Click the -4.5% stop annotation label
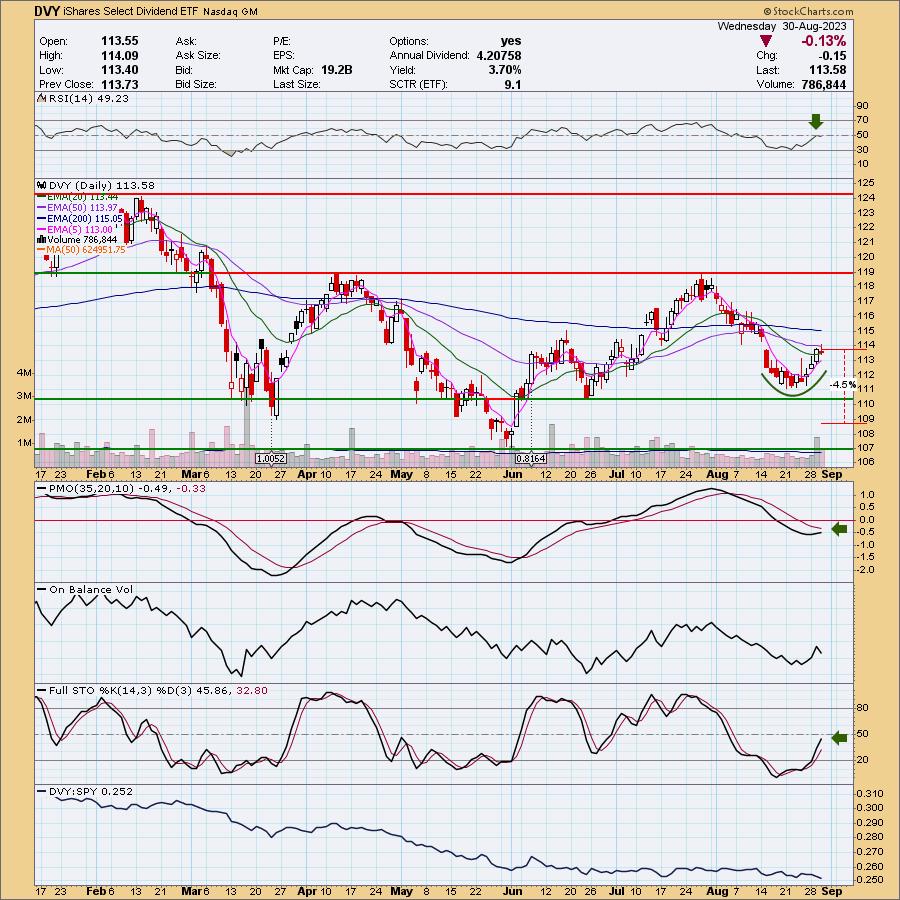 [844, 385]
